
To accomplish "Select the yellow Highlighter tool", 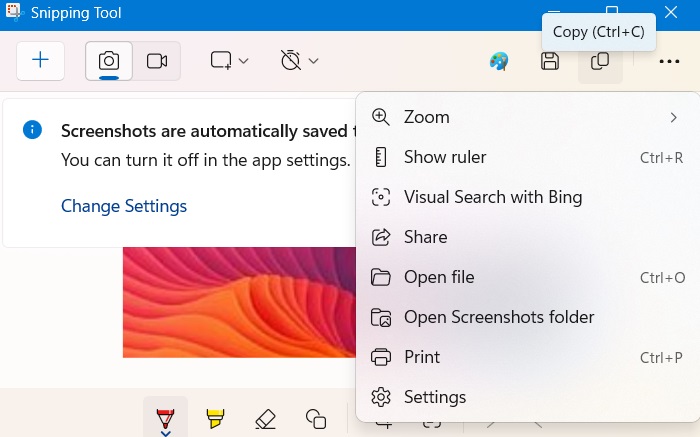I will [x=215, y=419].
